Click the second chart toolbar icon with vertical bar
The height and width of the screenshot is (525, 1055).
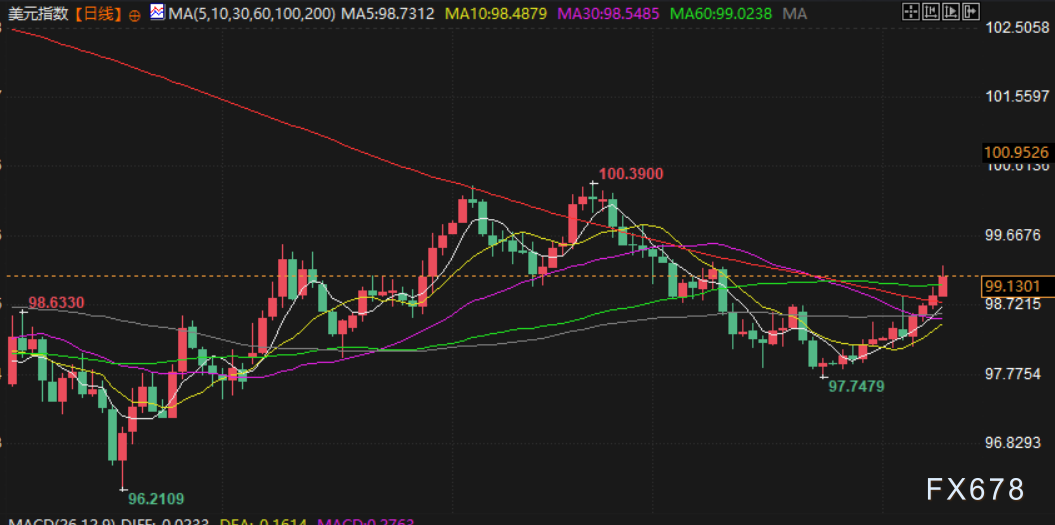tap(929, 12)
